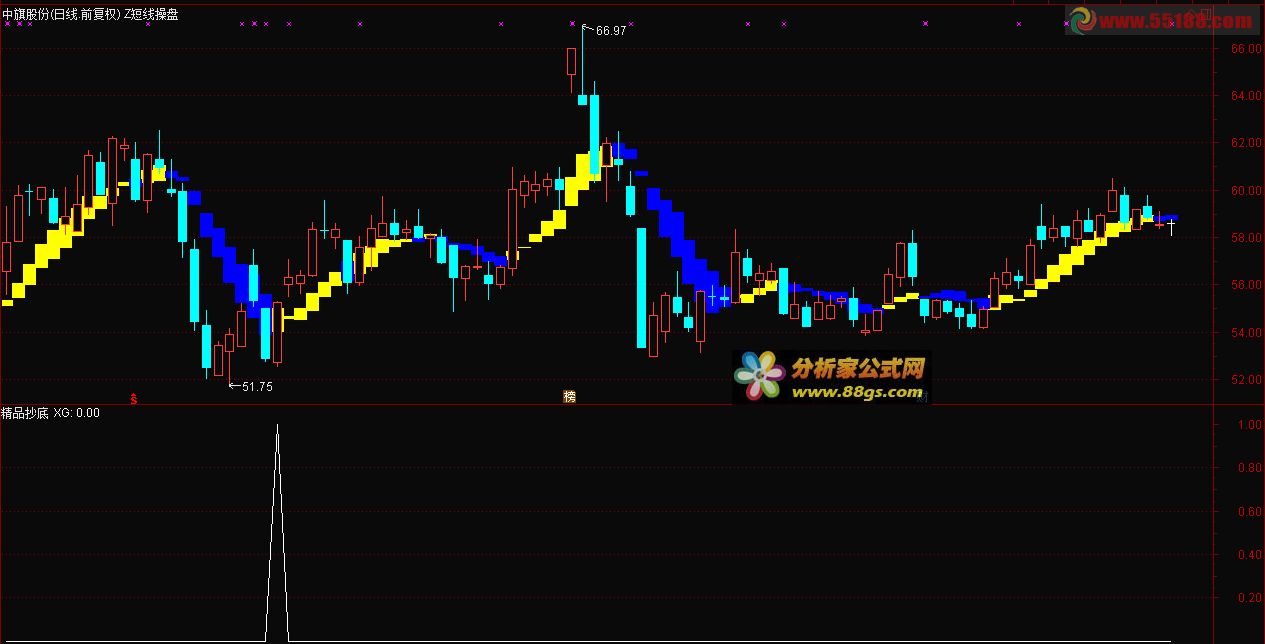Click the 56.00 price axis label
This screenshot has height=644, width=1265.
1245,285
